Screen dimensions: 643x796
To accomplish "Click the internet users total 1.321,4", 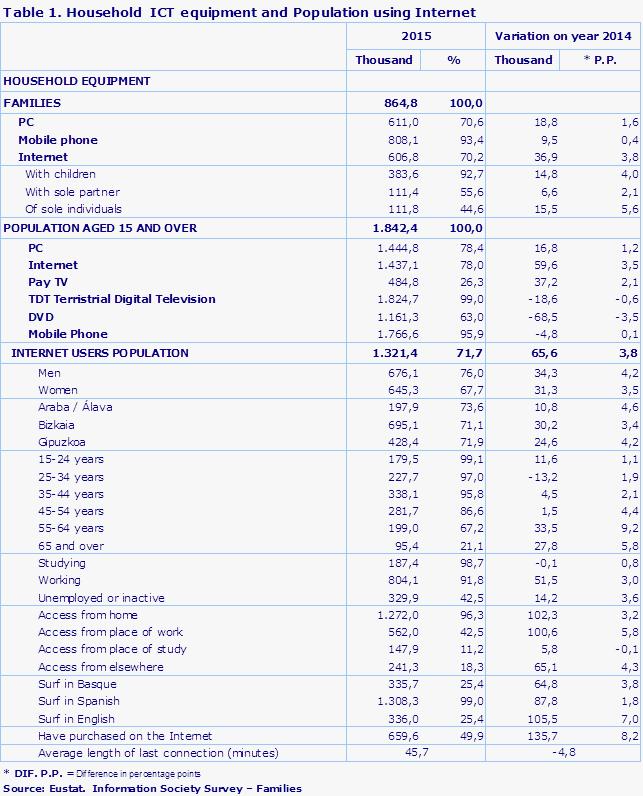I will (395, 353).
